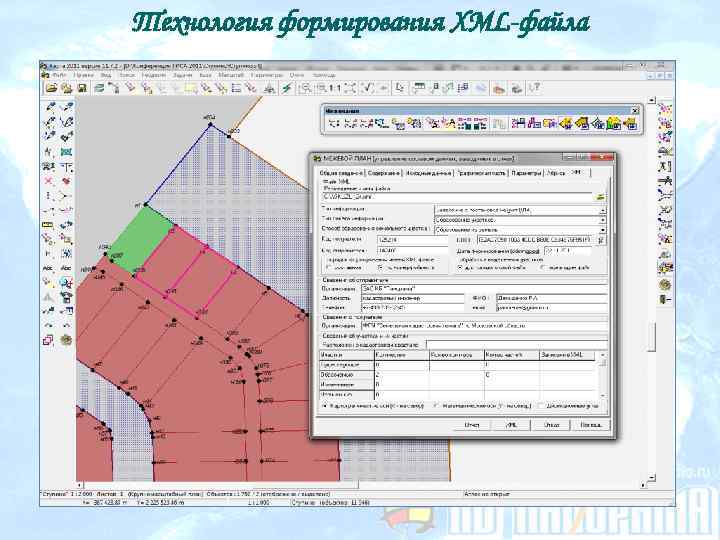Select the first radio option below the table
Image resolution: width=720 pixels, height=540 pixels.
(326, 406)
